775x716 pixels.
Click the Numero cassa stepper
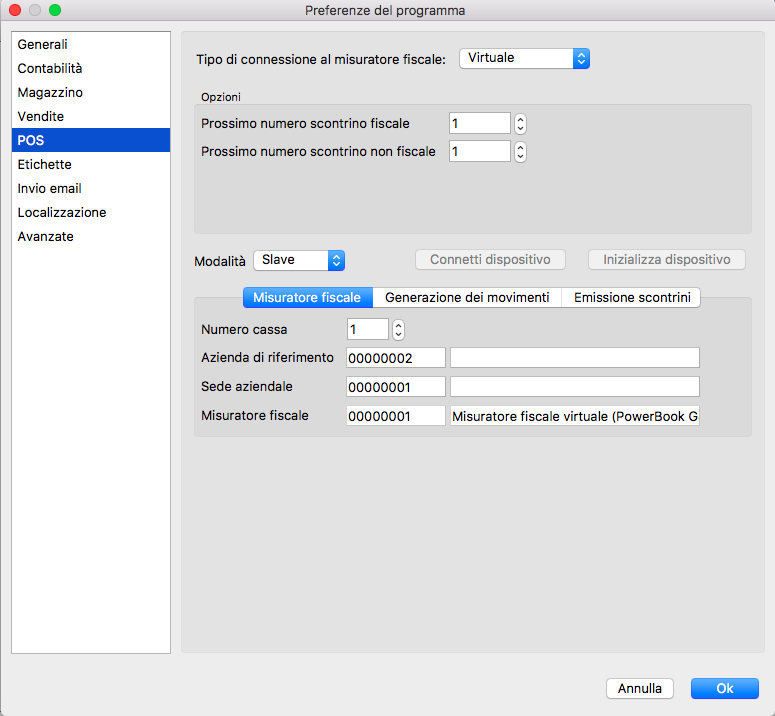[398, 329]
